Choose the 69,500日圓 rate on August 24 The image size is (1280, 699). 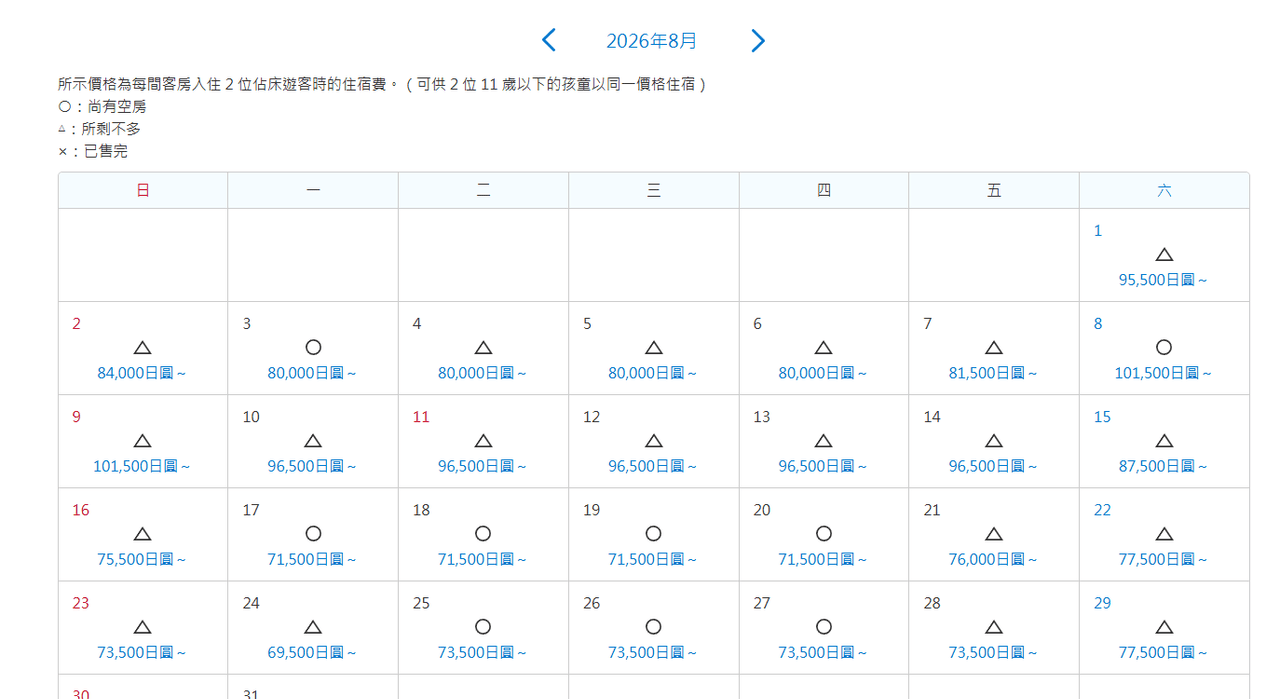(312, 653)
